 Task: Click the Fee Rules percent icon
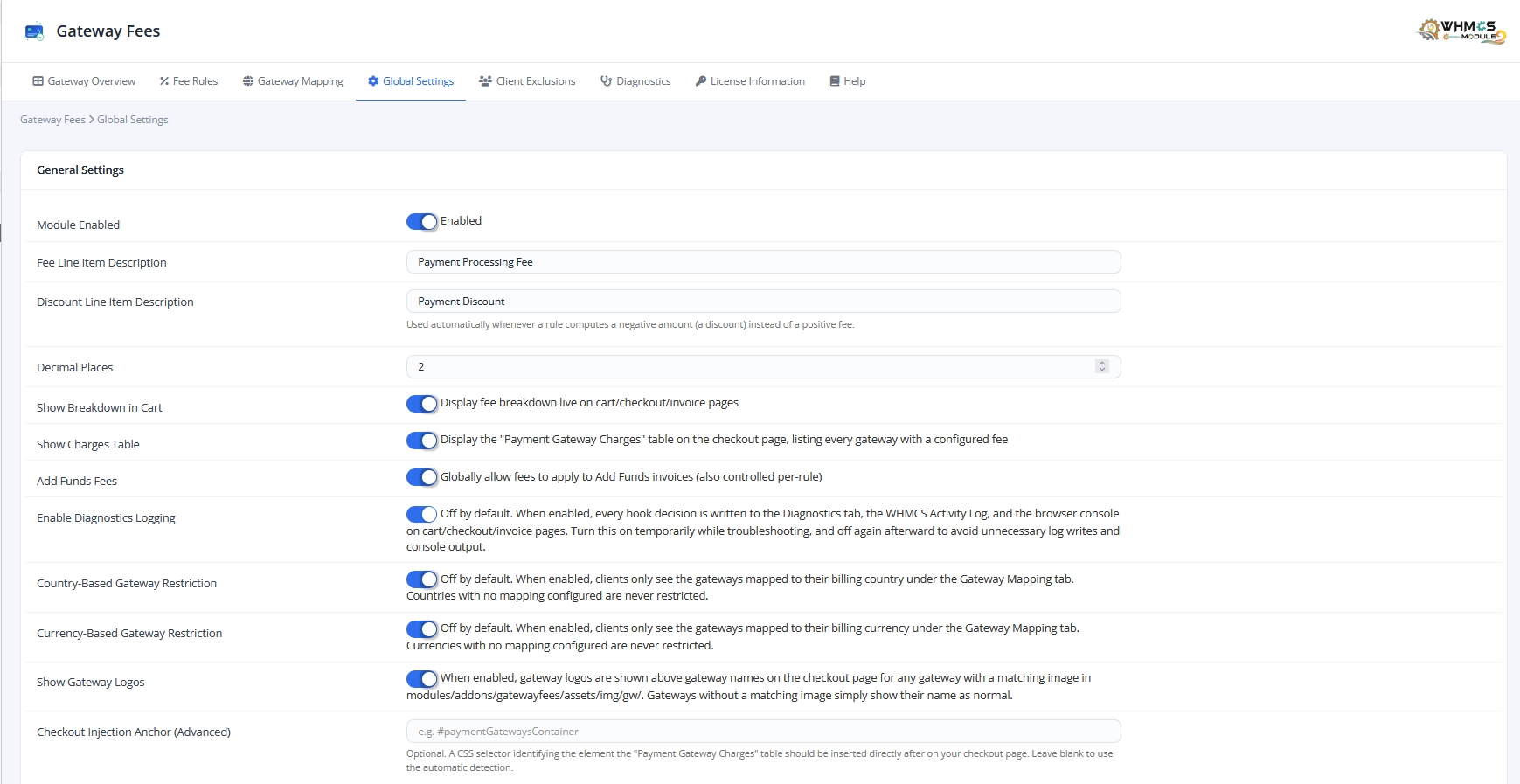tap(163, 81)
